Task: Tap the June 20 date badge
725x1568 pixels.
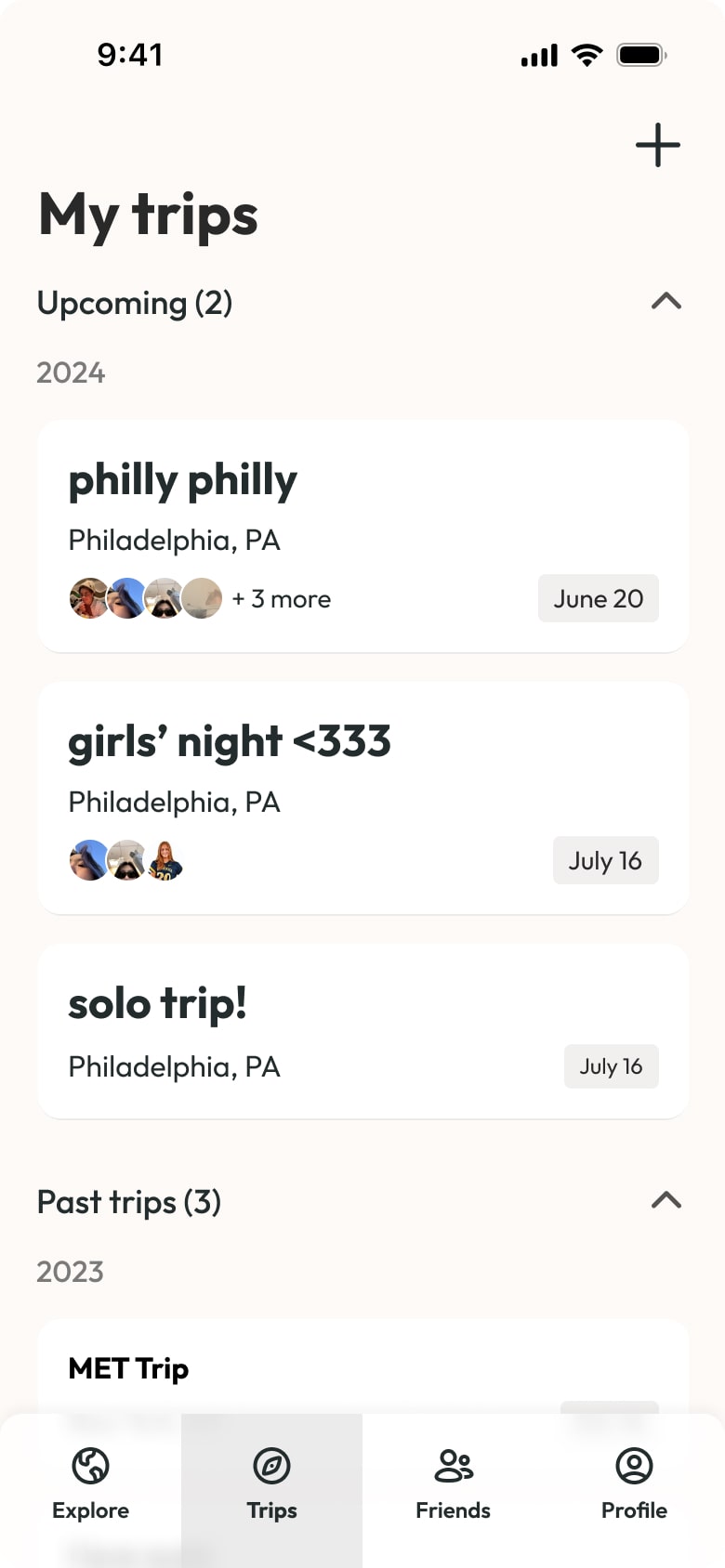Action: tap(598, 599)
